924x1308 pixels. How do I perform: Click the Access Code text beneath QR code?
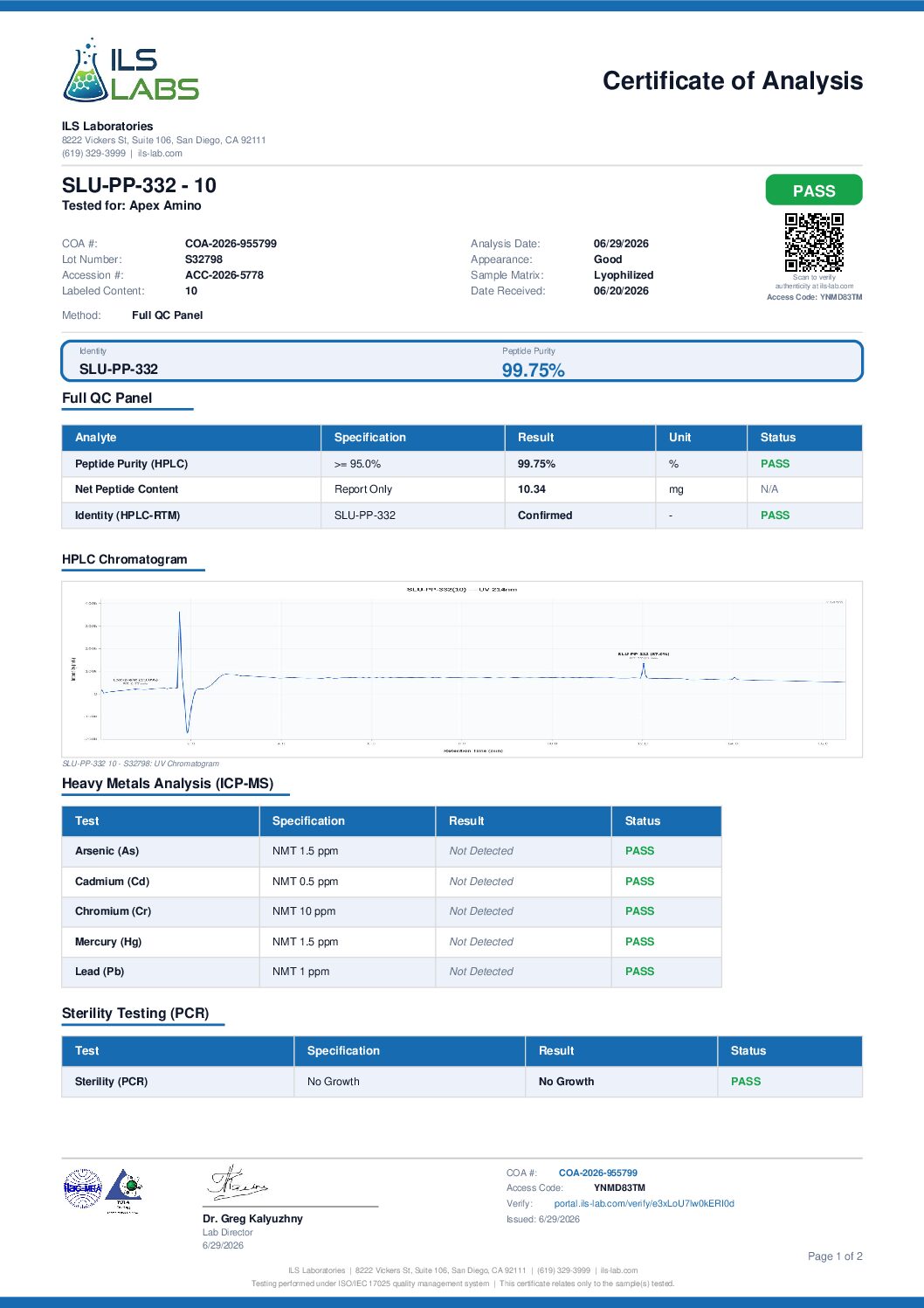tap(814, 297)
